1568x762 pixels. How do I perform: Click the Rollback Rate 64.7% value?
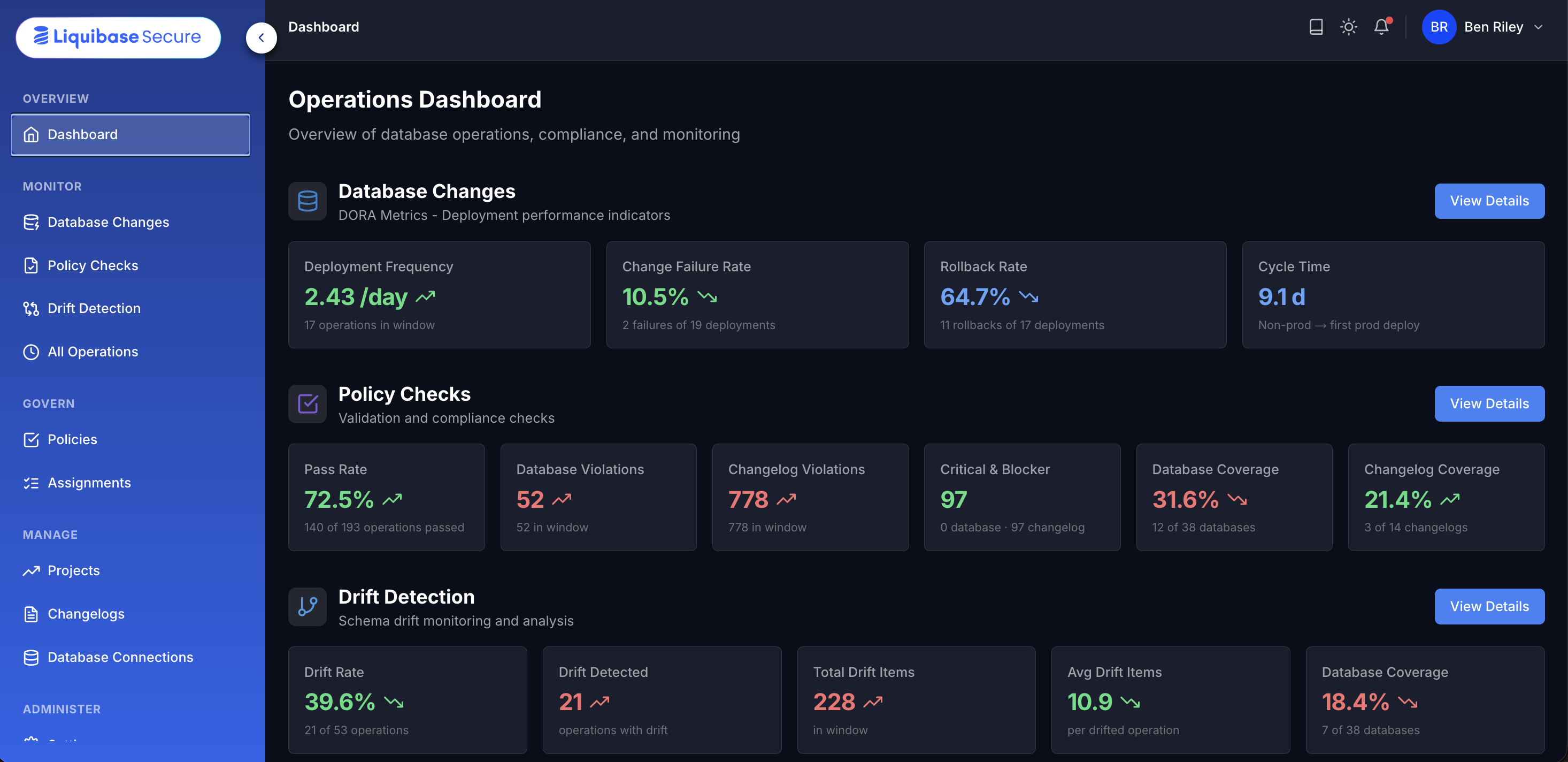coord(974,297)
